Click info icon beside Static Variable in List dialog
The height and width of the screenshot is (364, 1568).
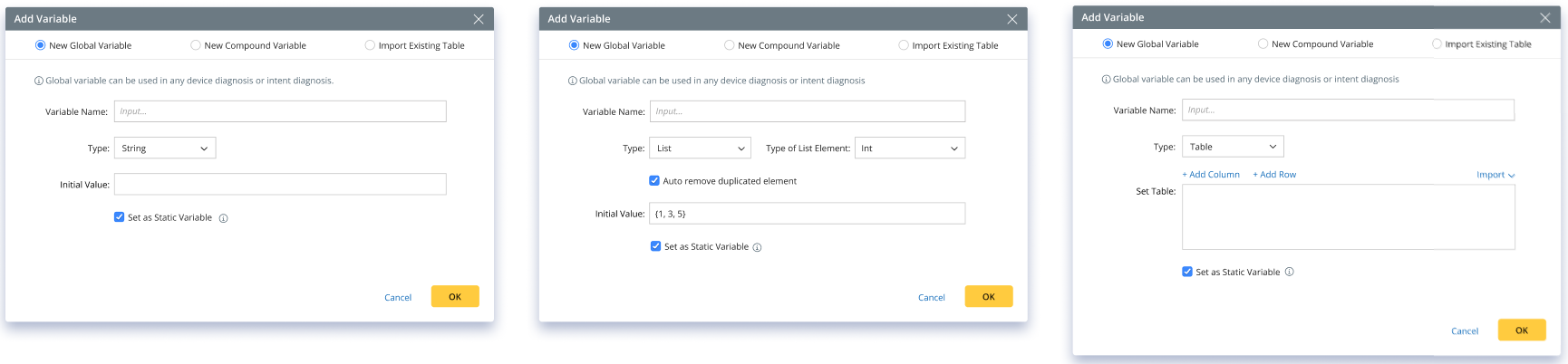[x=758, y=247]
